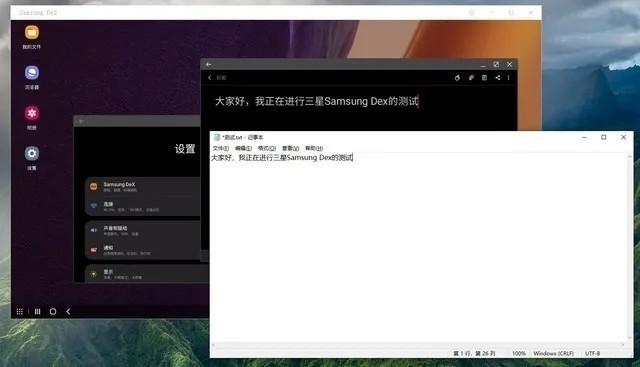Click the note text in Samsung Notes
The height and width of the screenshot is (367, 640).
click(316, 101)
